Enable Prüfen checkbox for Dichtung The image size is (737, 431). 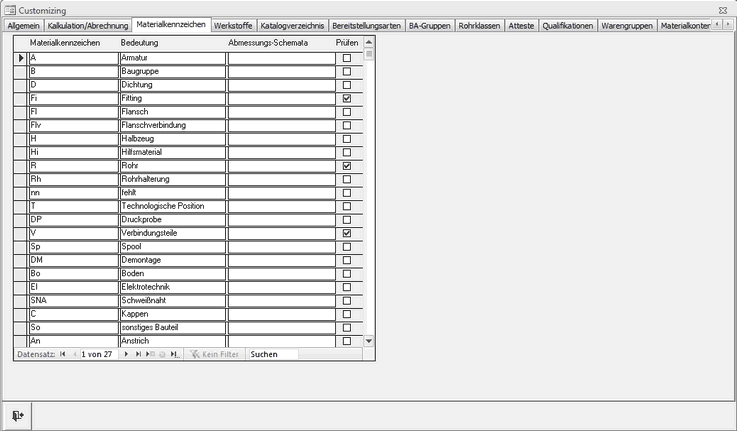(347, 86)
